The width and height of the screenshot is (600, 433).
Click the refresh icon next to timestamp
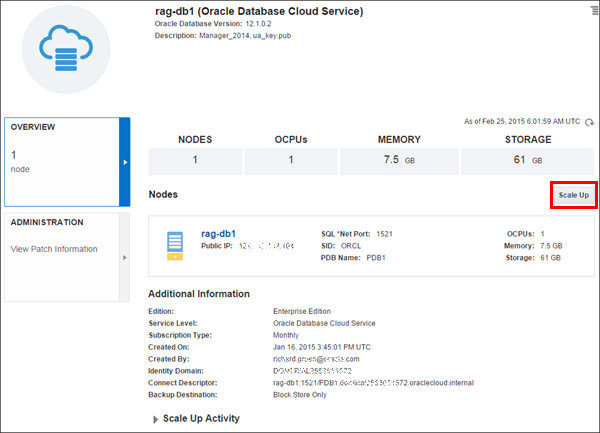(x=589, y=121)
